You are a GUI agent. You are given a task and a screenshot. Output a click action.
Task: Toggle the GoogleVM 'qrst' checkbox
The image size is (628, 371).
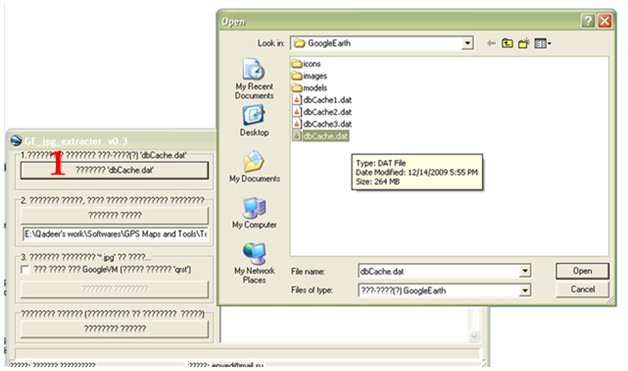coord(25,270)
